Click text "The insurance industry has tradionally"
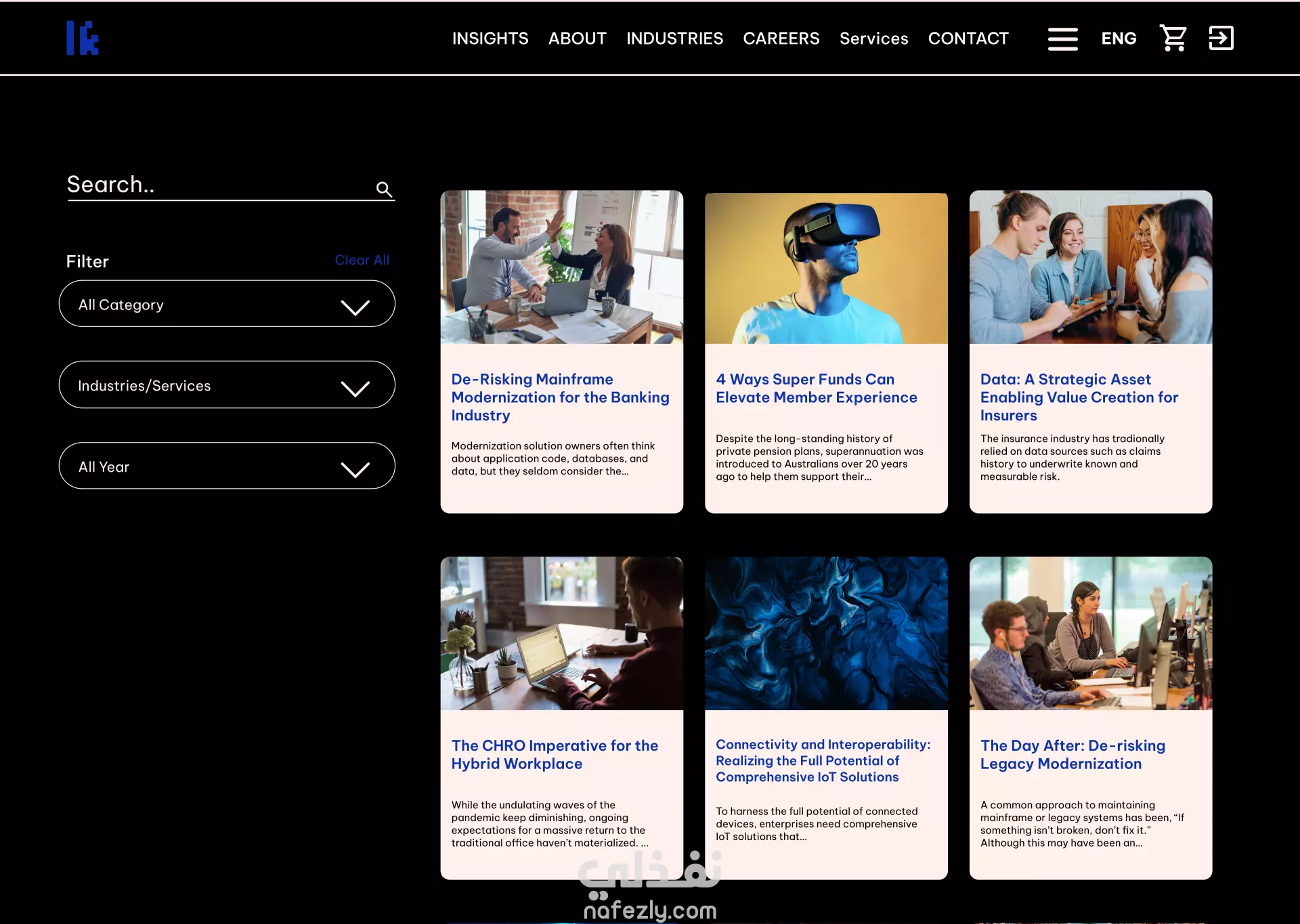 pos(1072,439)
